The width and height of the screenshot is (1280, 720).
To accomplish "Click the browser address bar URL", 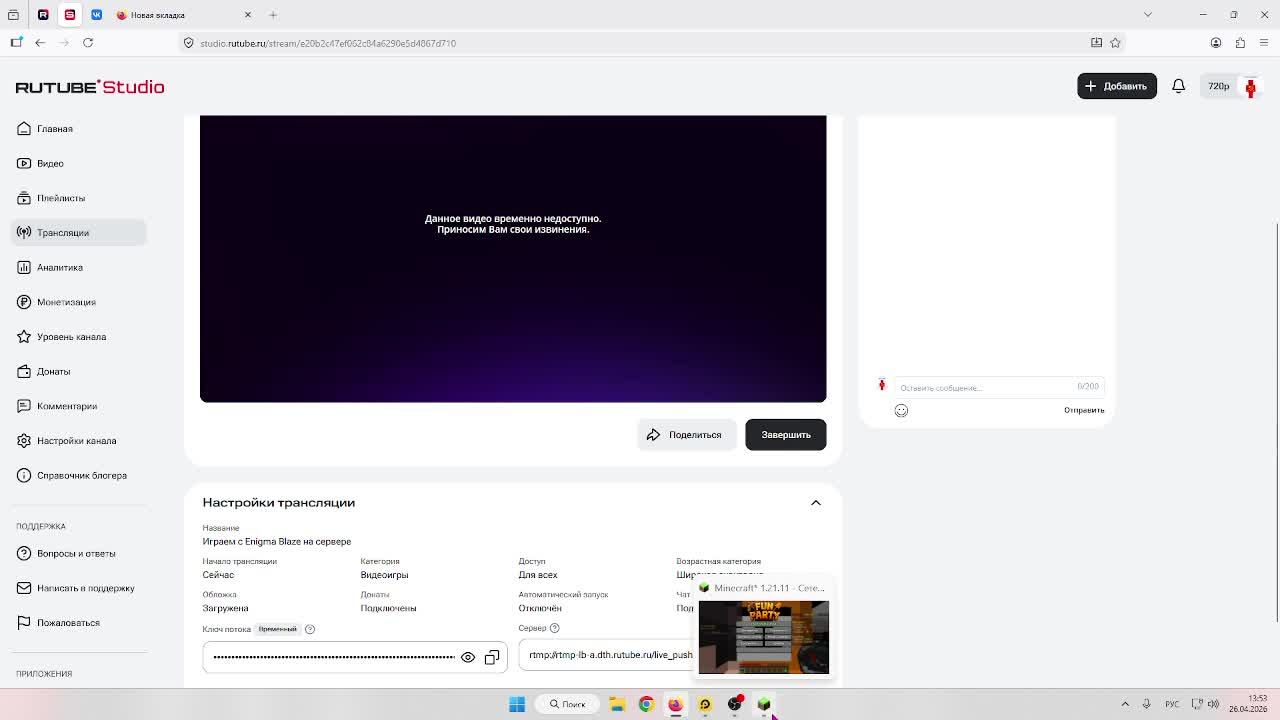I will click(328, 43).
